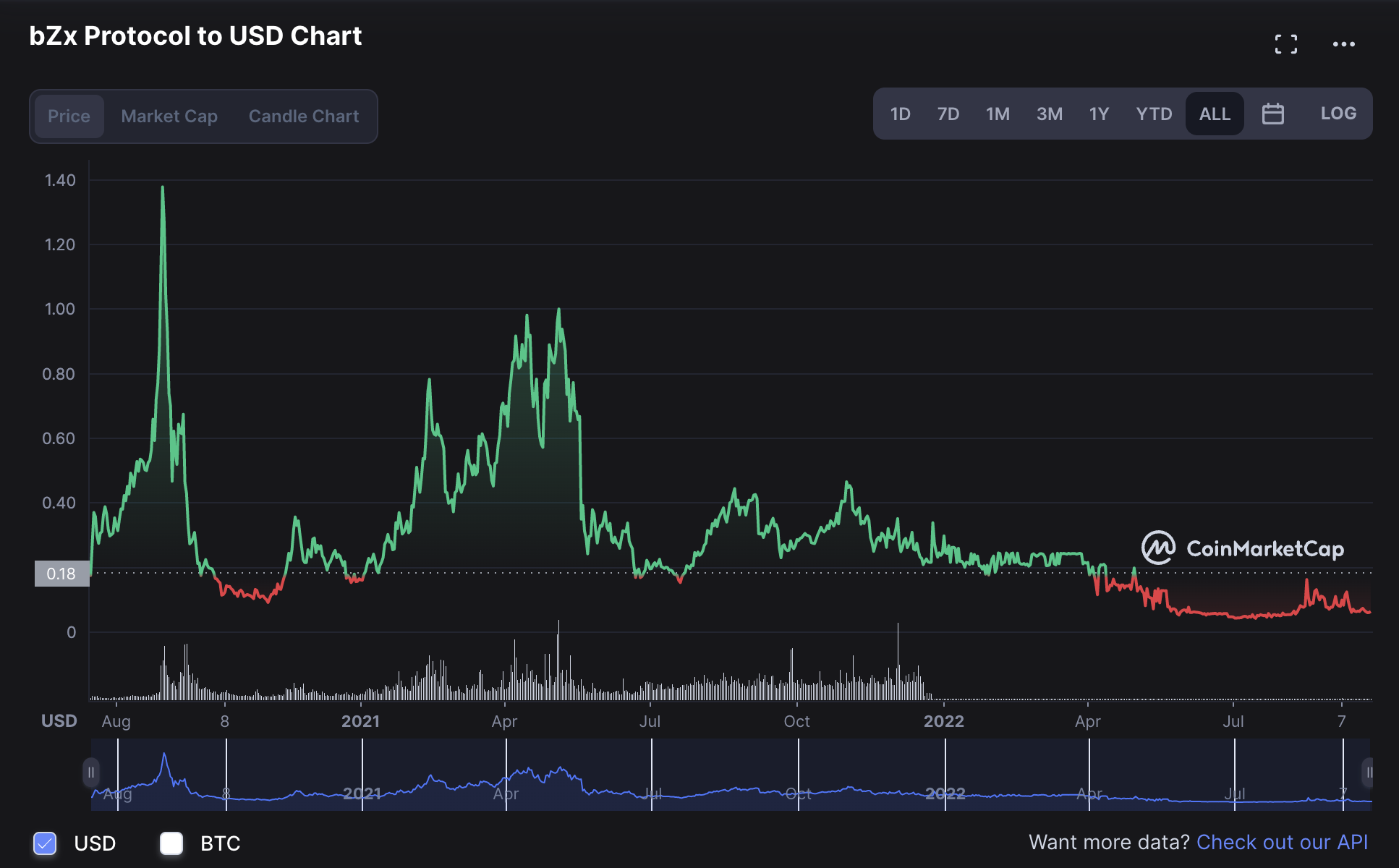The image size is (1399, 868).
Task: Switch to the Candle Chart tab
Action: 304,116
